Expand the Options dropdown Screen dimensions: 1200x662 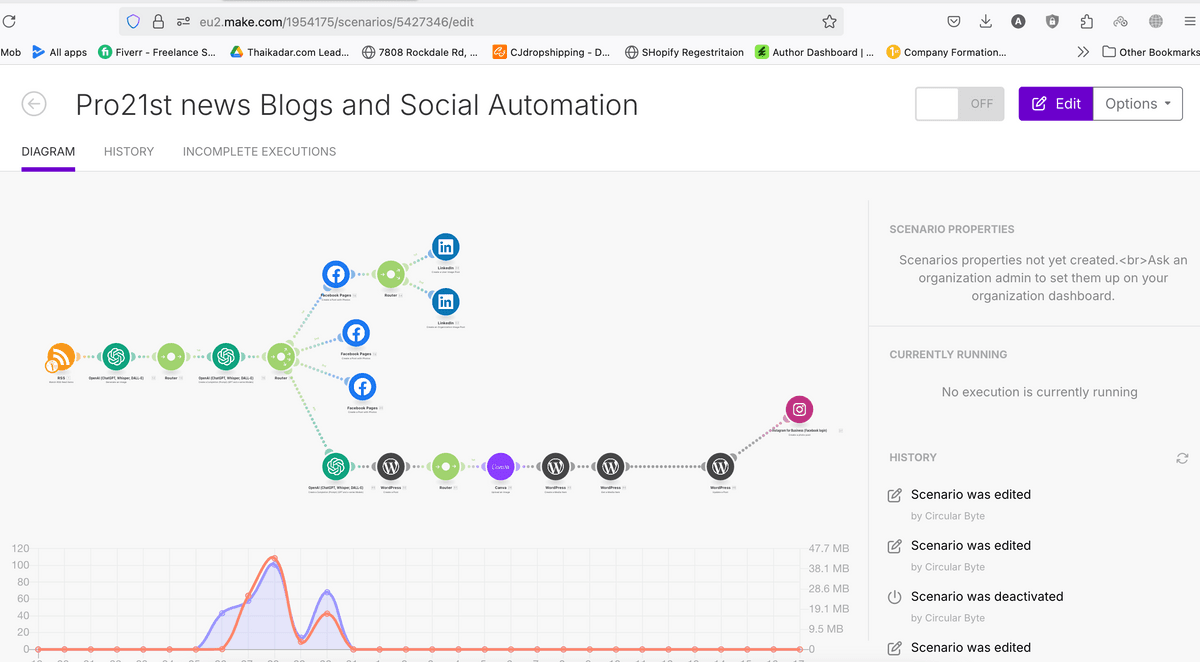(x=1138, y=104)
